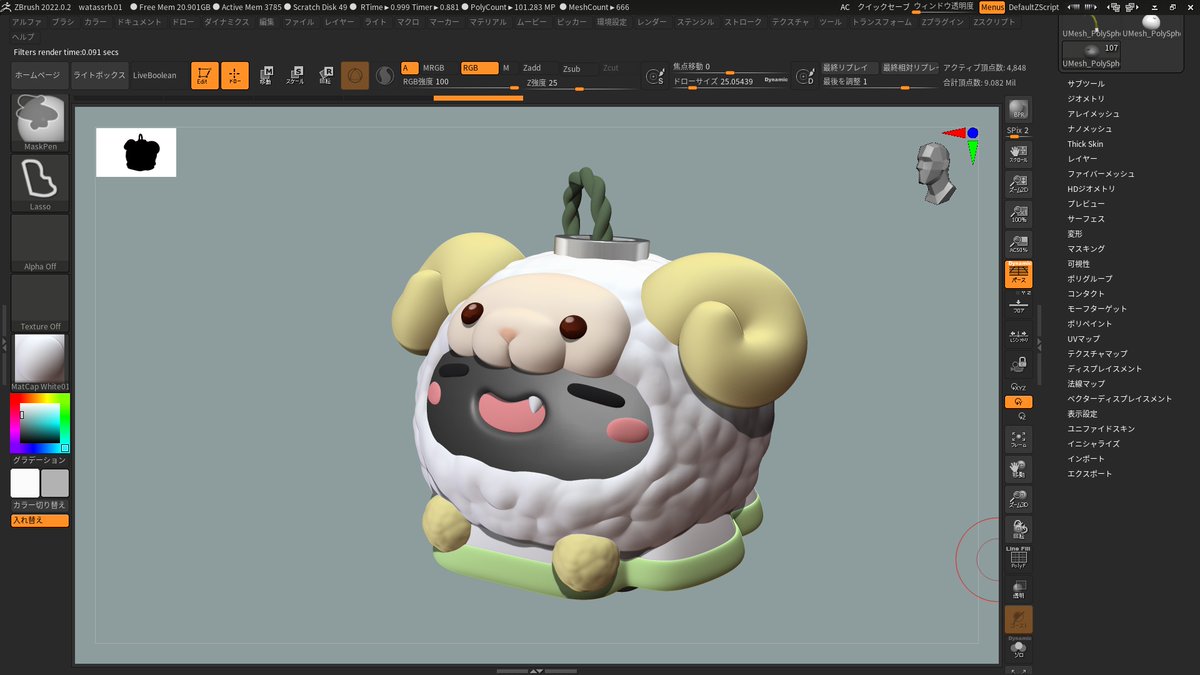Expand the Polygroups (ポリグループ) section

1089,279
